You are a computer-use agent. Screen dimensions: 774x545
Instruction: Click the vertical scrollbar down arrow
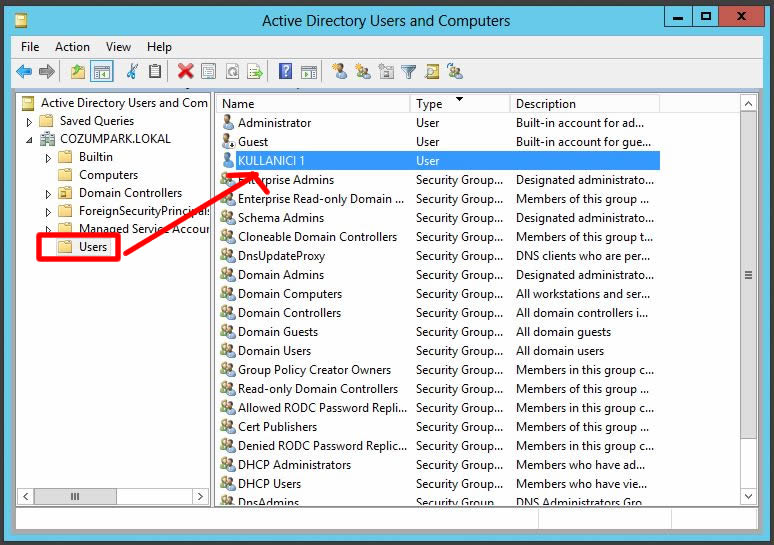click(x=749, y=497)
